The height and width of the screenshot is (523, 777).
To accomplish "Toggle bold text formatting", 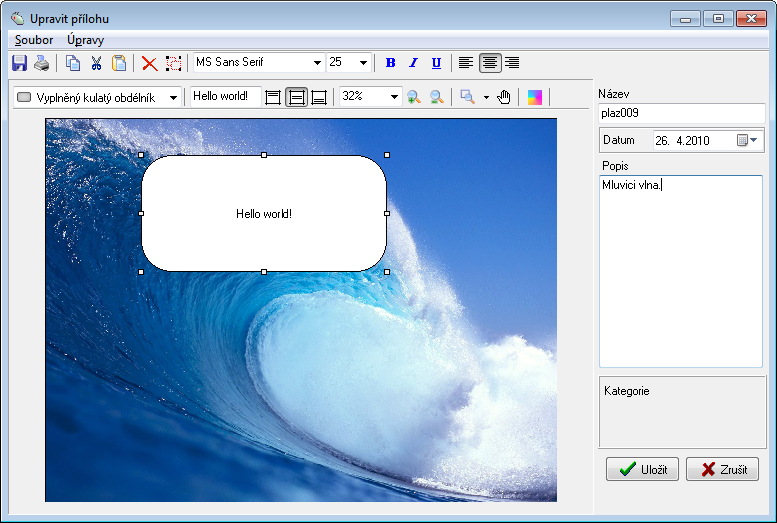I will tap(390, 63).
